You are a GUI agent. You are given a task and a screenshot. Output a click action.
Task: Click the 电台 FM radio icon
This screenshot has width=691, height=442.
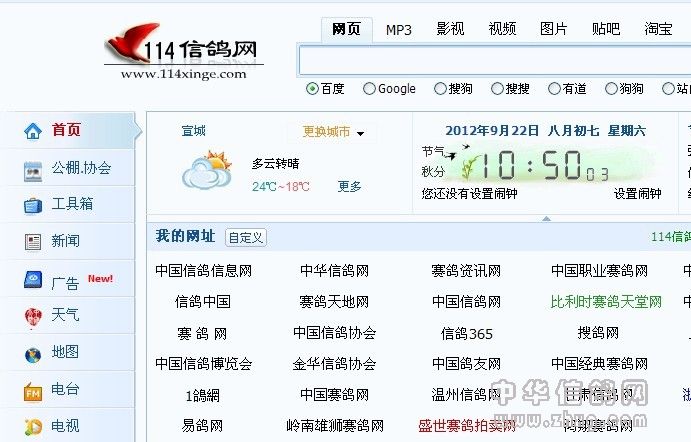(x=33, y=392)
